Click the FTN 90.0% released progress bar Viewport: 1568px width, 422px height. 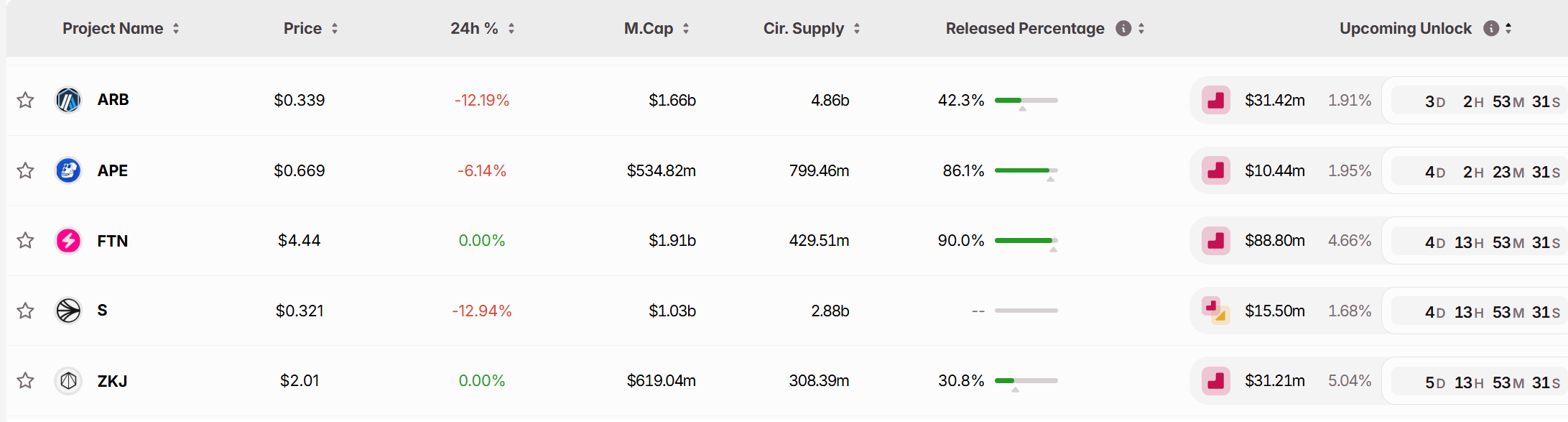point(1026,240)
